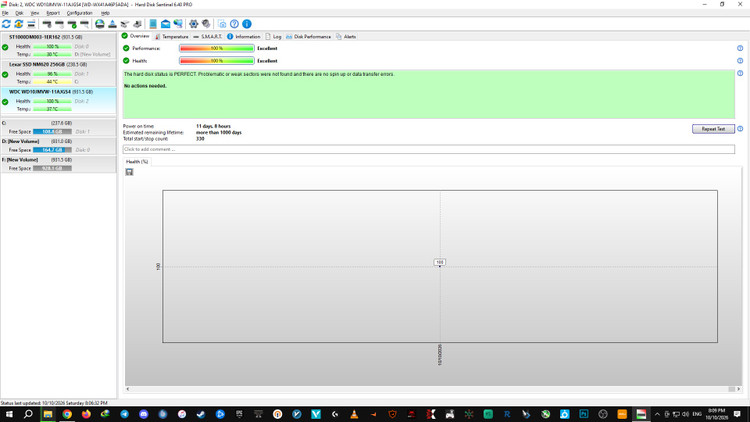Viewport: 750px width, 422px height.
Task: Click the status last updated text
Action: click(54, 403)
